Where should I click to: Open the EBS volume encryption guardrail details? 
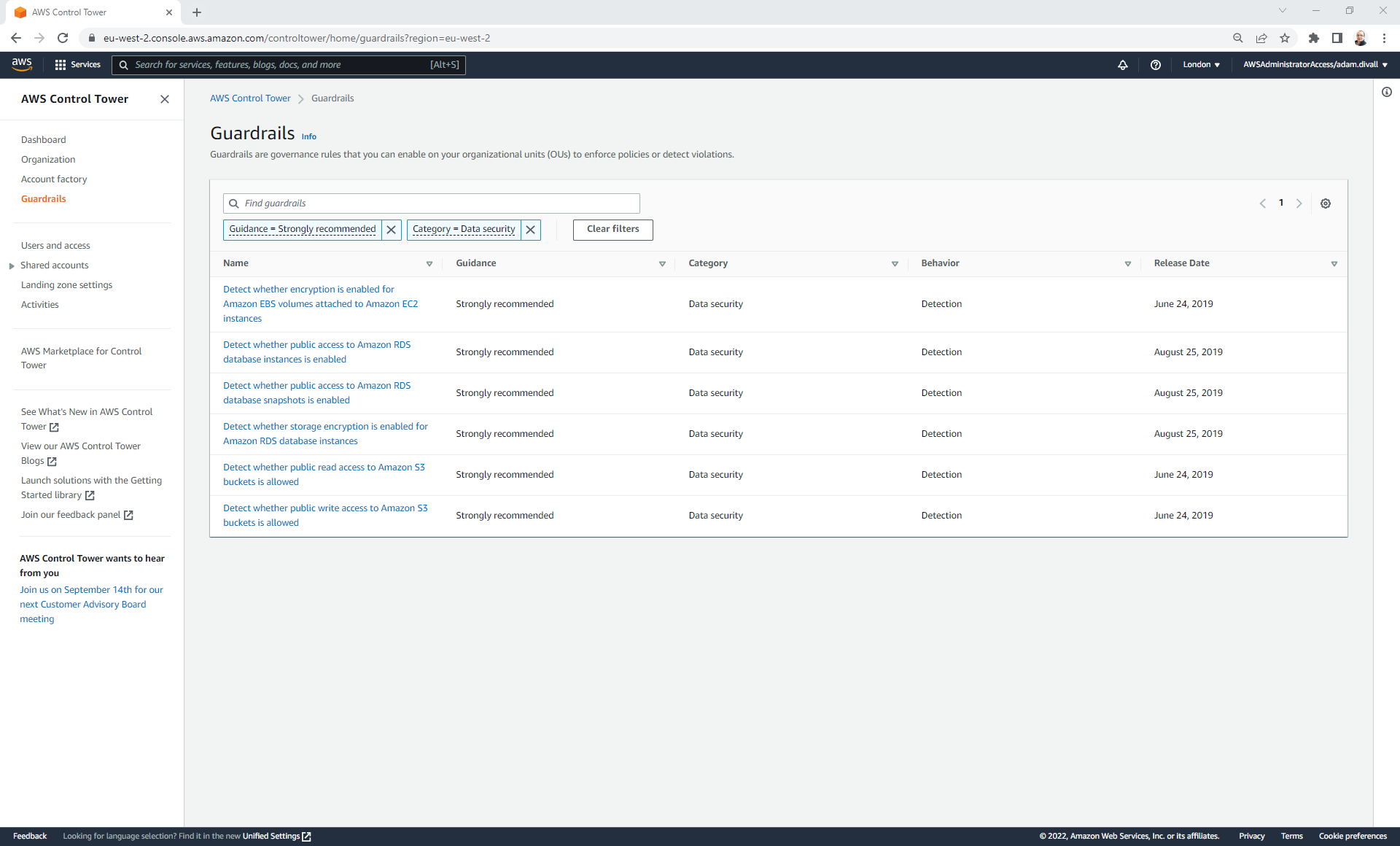click(321, 303)
